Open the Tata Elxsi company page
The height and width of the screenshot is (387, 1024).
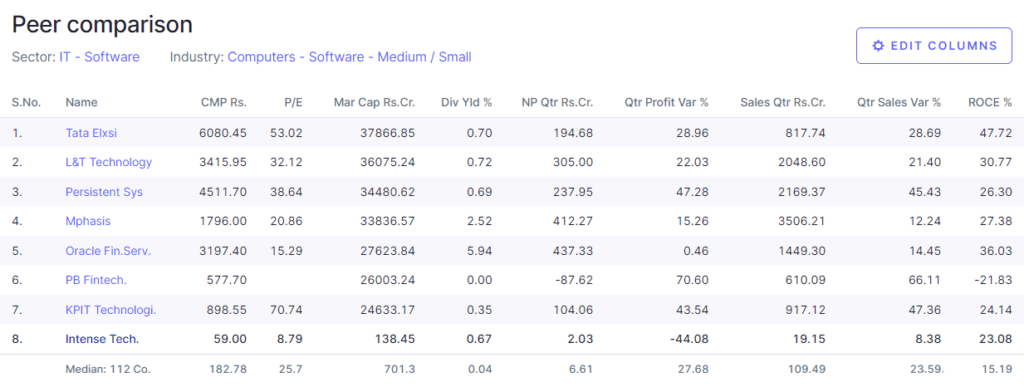[x=91, y=133]
